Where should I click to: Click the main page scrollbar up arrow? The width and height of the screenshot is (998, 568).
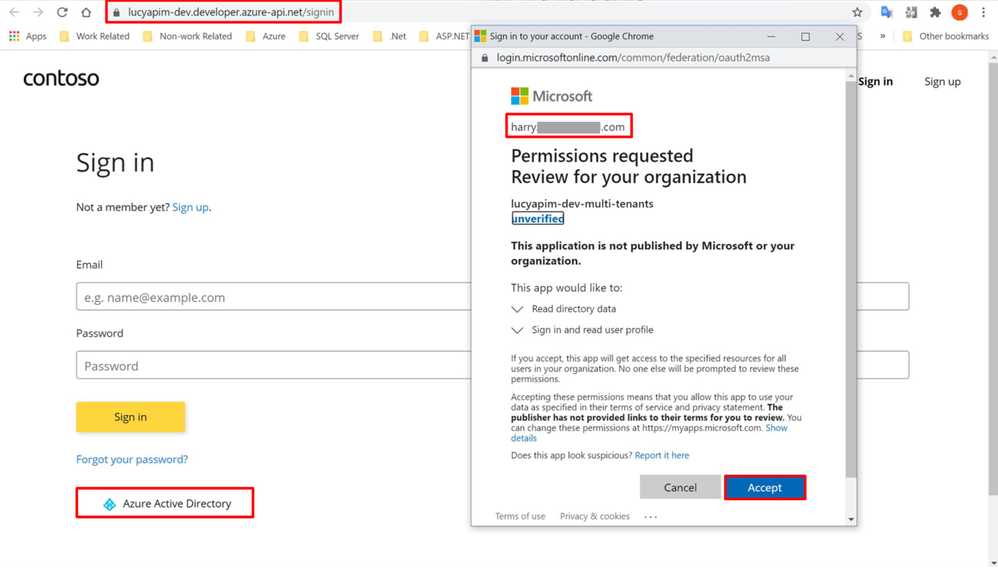tap(993, 58)
